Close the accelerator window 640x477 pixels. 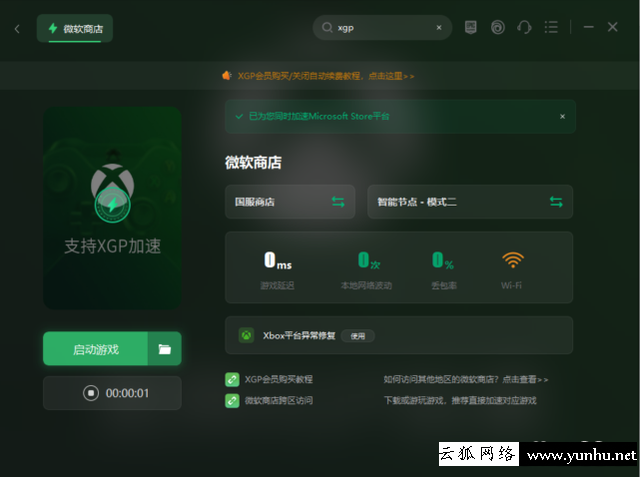612,27
